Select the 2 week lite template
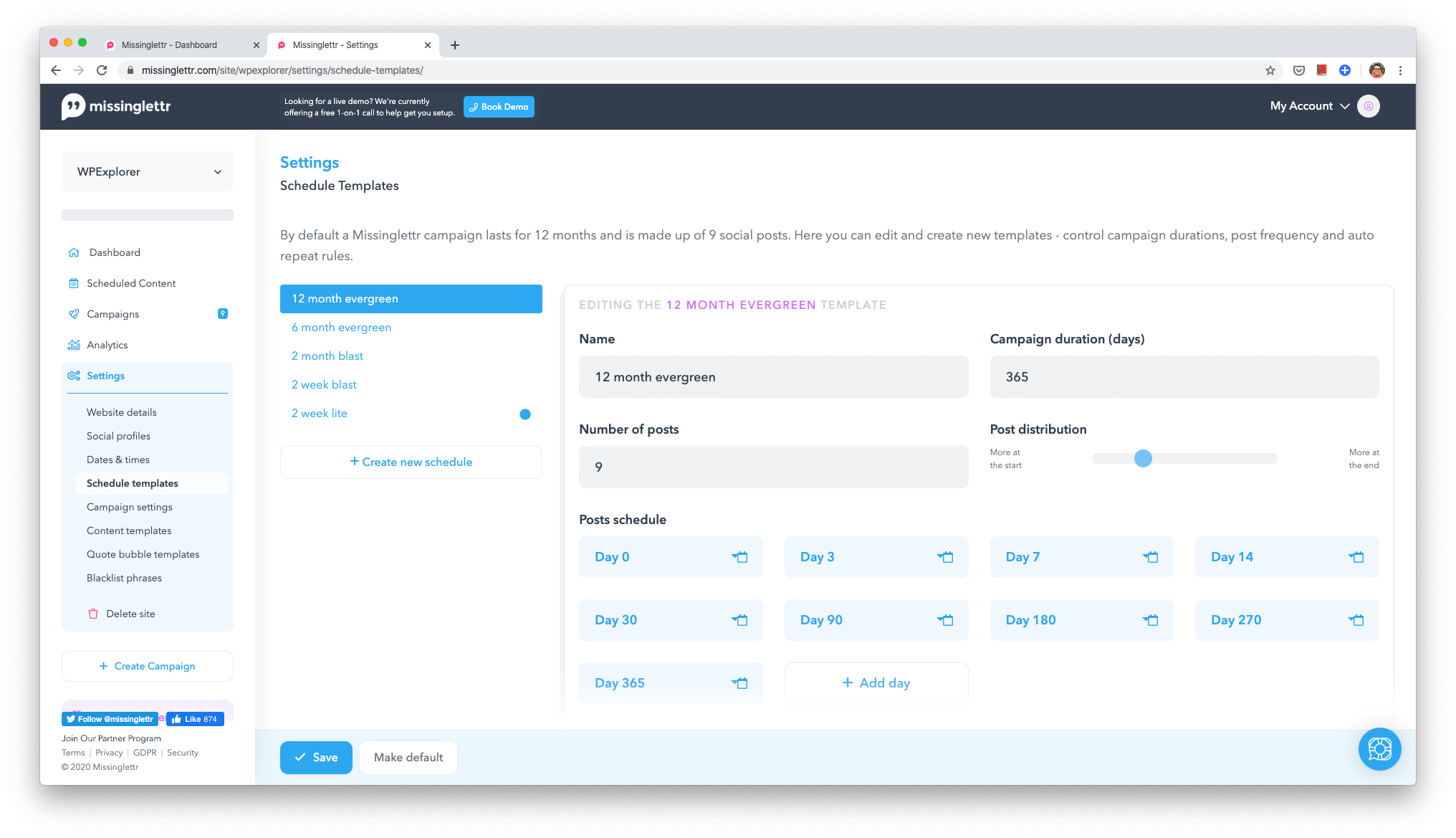1456x838 pixels. click(x=320, y=414)
